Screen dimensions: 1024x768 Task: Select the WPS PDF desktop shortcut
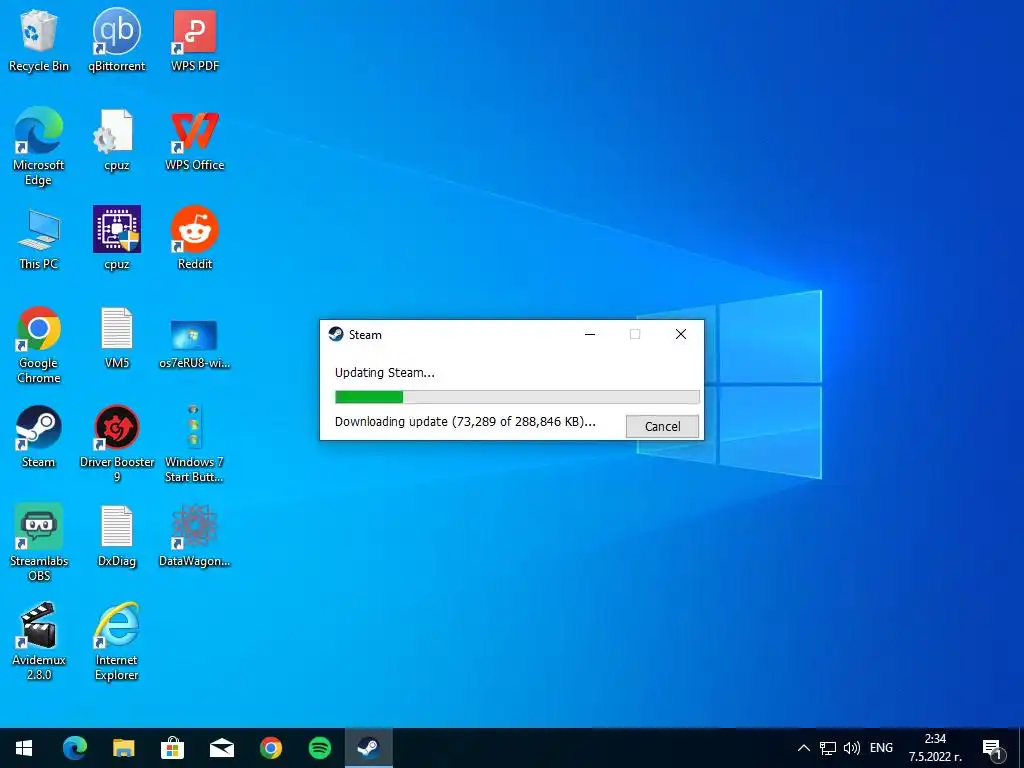tap(195, 41)
